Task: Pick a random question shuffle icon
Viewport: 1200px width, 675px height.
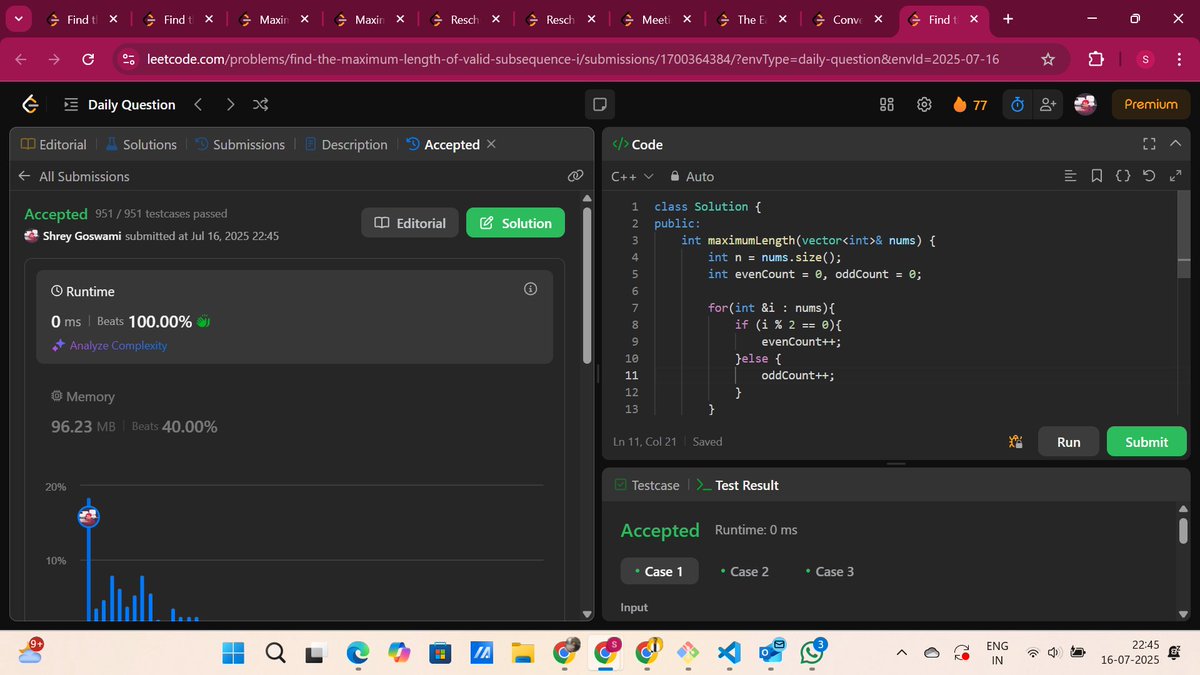Action: (260, 104)
